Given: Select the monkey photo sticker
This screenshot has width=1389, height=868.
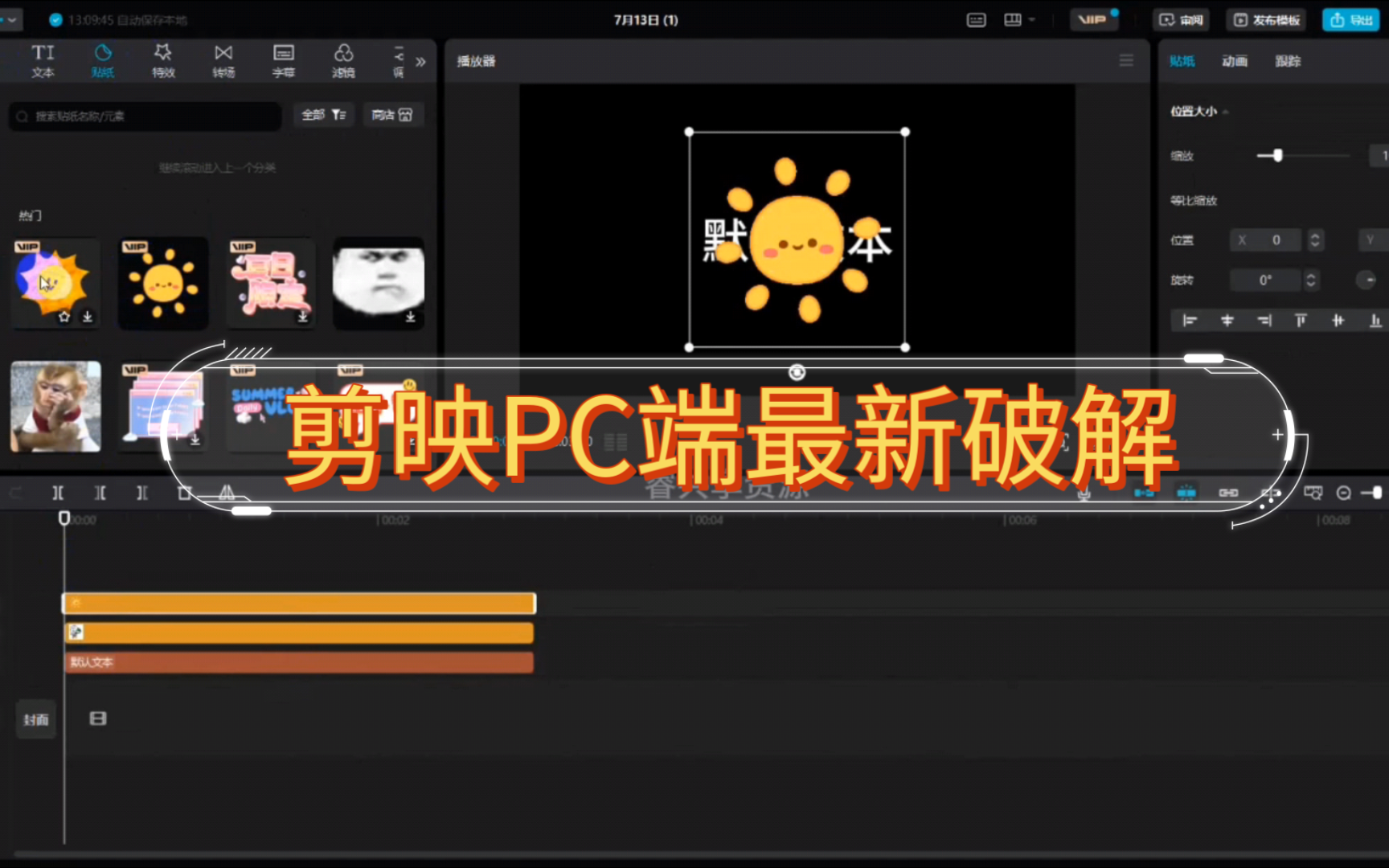Looking at the screenshot, I should click(55, 406).
